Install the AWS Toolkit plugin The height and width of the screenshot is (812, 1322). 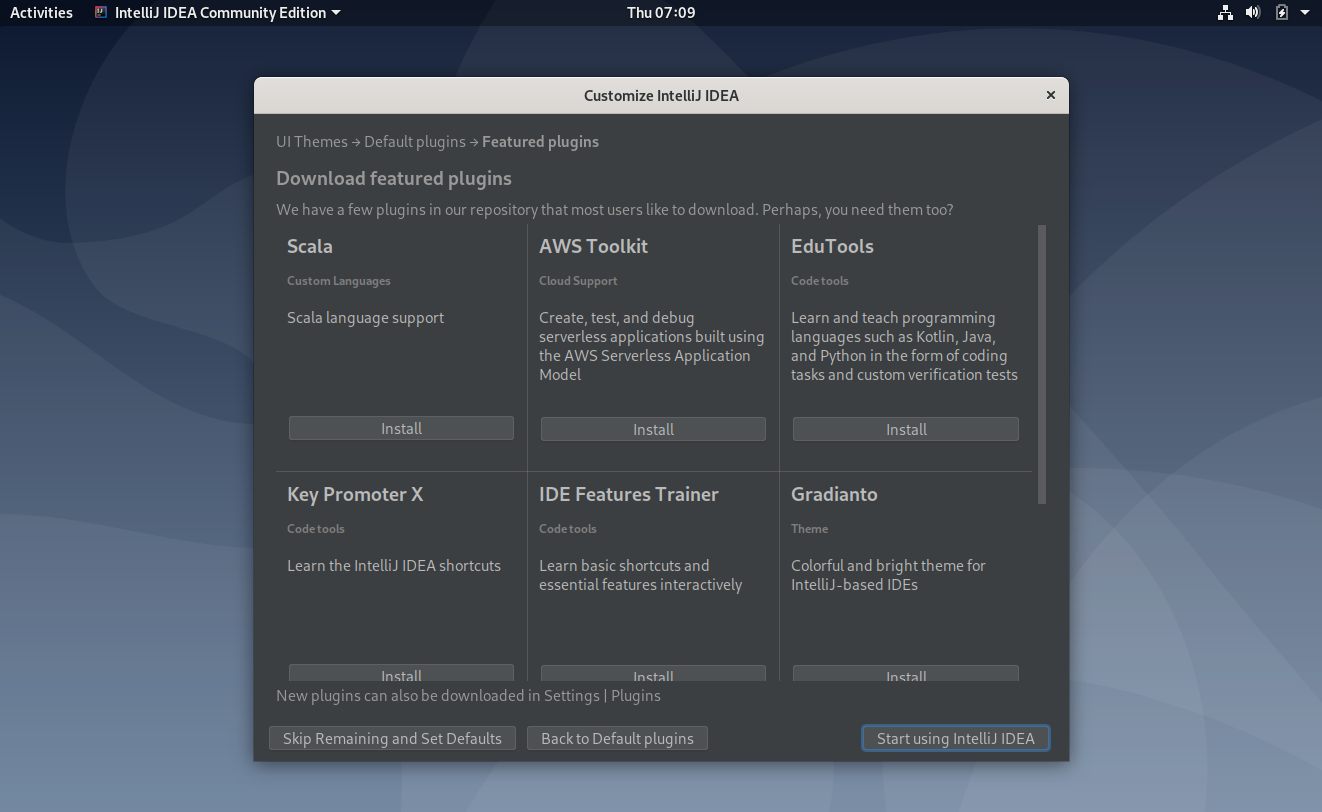[x=653, y=429]
